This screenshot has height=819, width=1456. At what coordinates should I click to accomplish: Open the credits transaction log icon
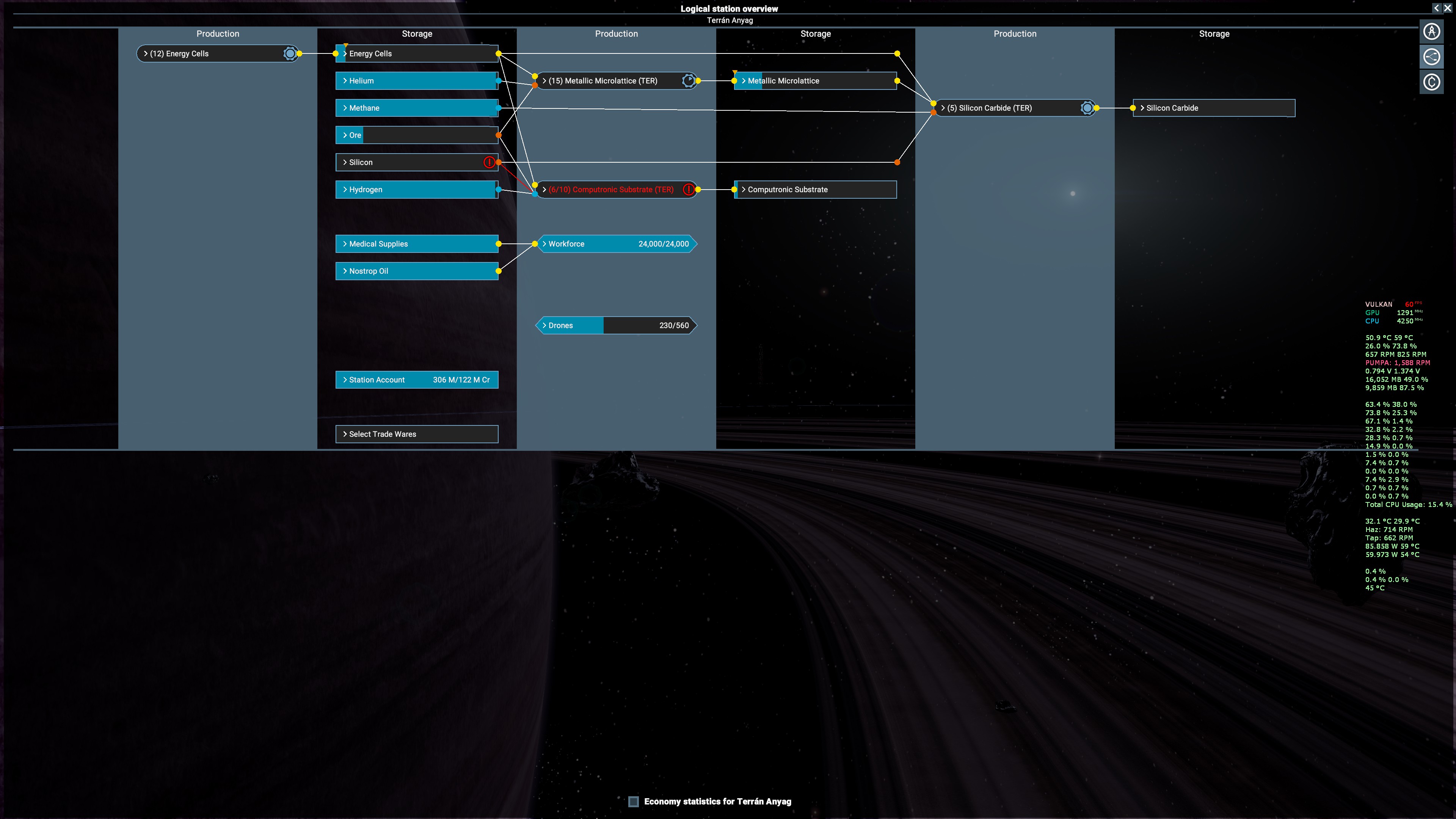click(1431, 83)
